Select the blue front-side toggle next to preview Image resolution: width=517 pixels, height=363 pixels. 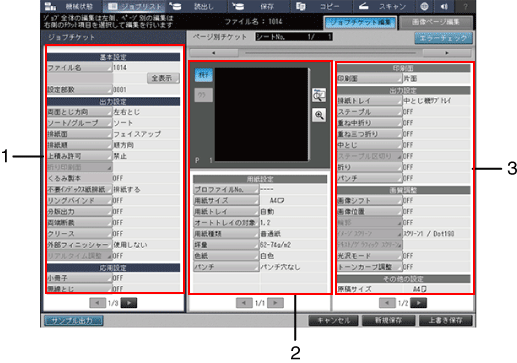[203, 75]
